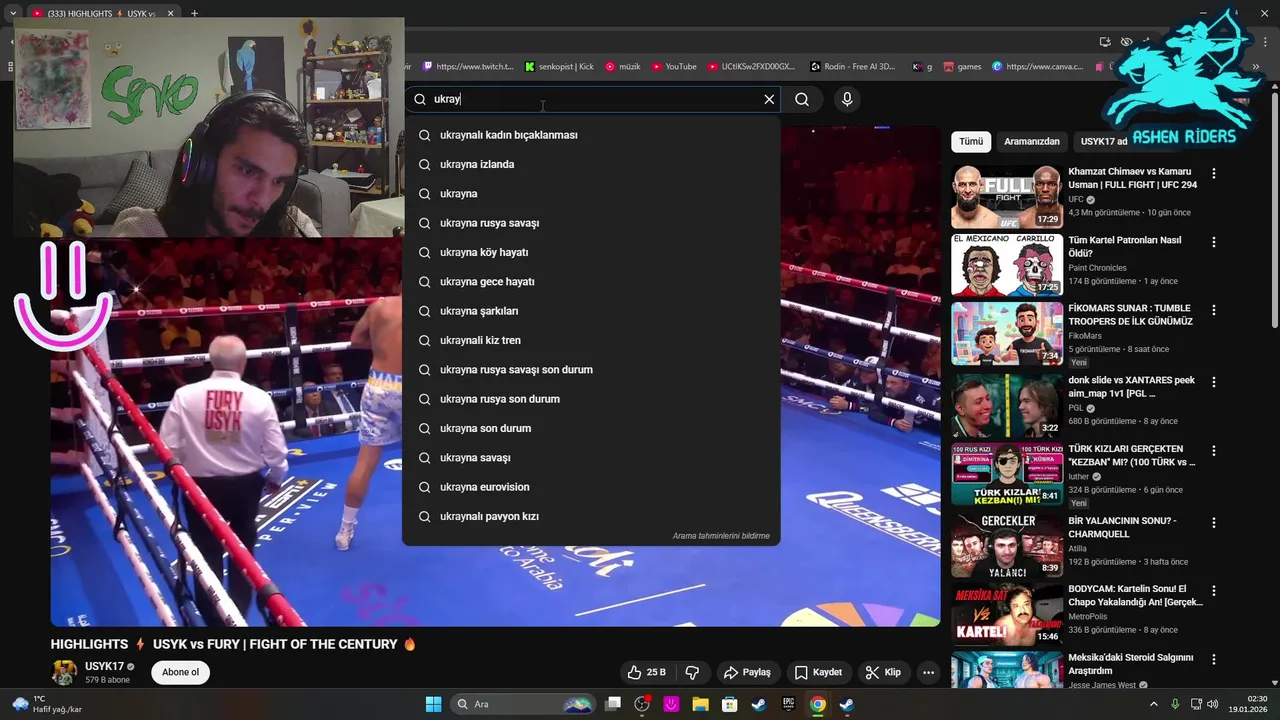
Task: Open 'Tüm Kartel Patronları Nasıl Öldü?' thumbnail
Action: click(x=1007, y=265)
